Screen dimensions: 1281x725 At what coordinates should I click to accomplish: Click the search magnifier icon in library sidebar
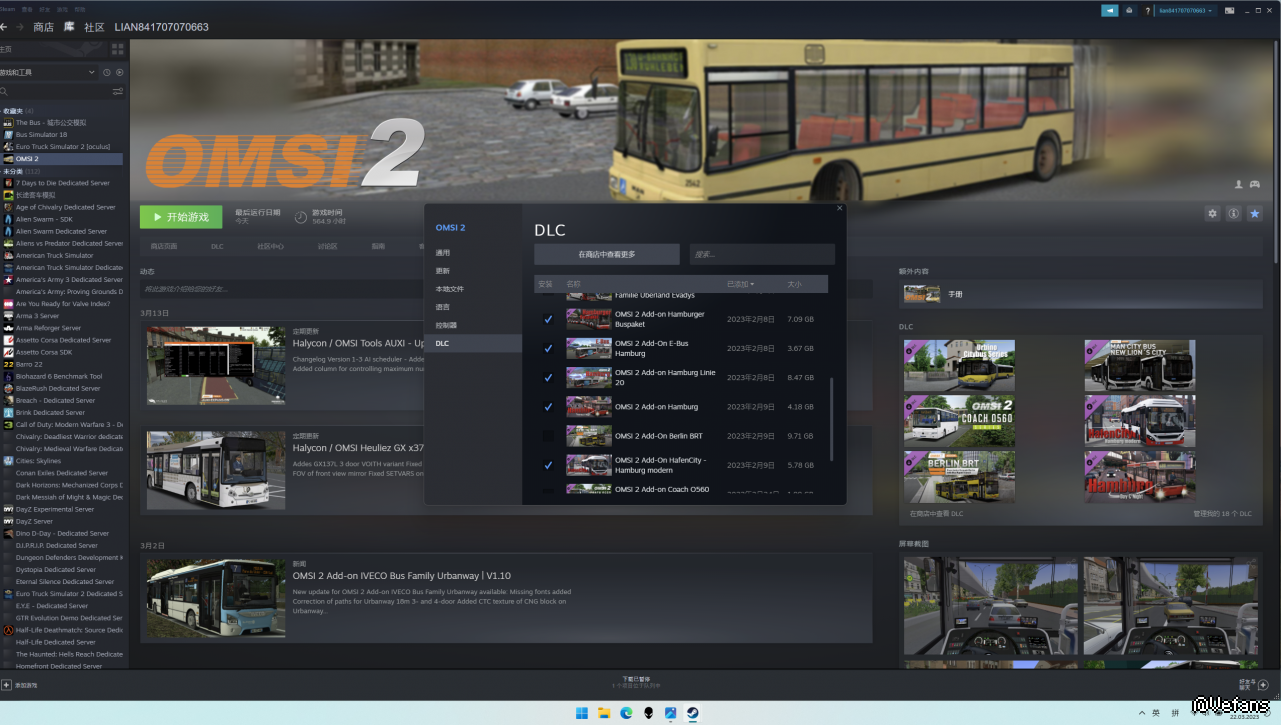tap(4, 91)
